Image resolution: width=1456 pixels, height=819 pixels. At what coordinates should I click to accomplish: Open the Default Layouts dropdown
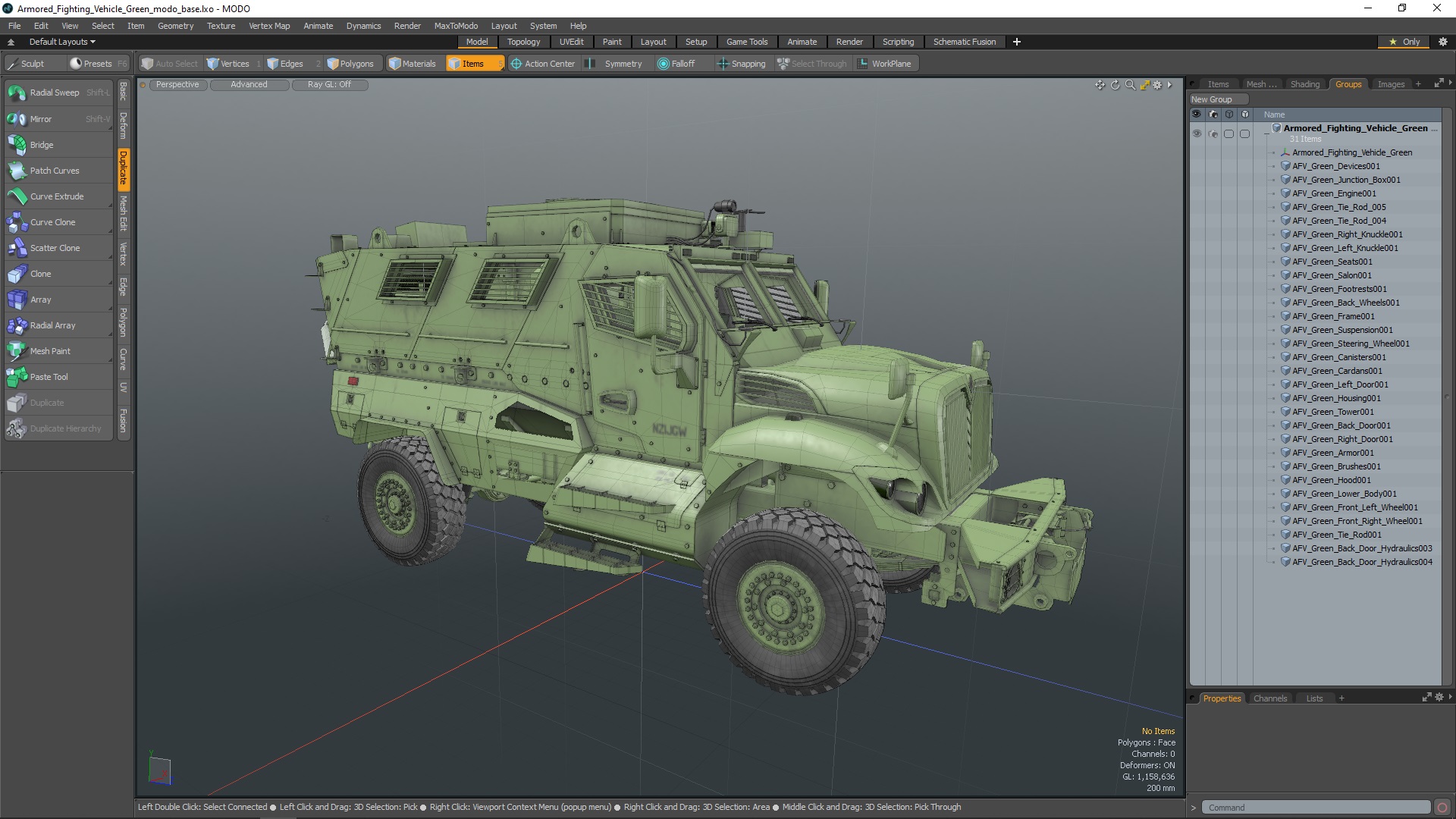pyautogui.click(x=62, y=42)
